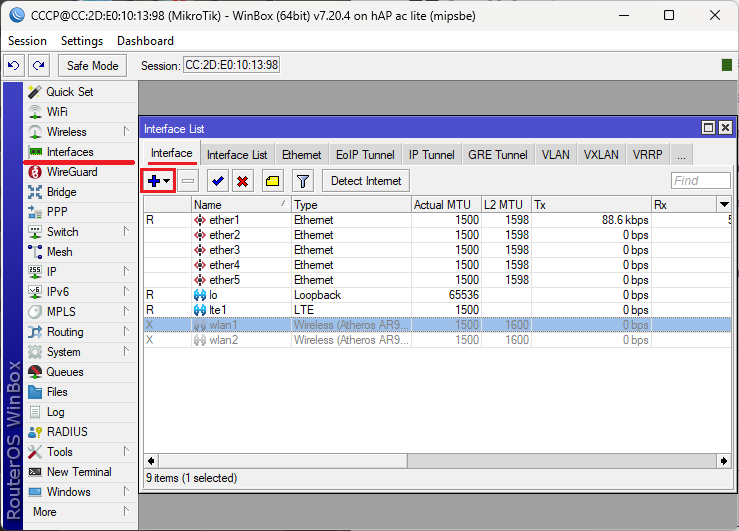
Task: Sort by the Actual MTU column header
Action: [x=446, y=204]
